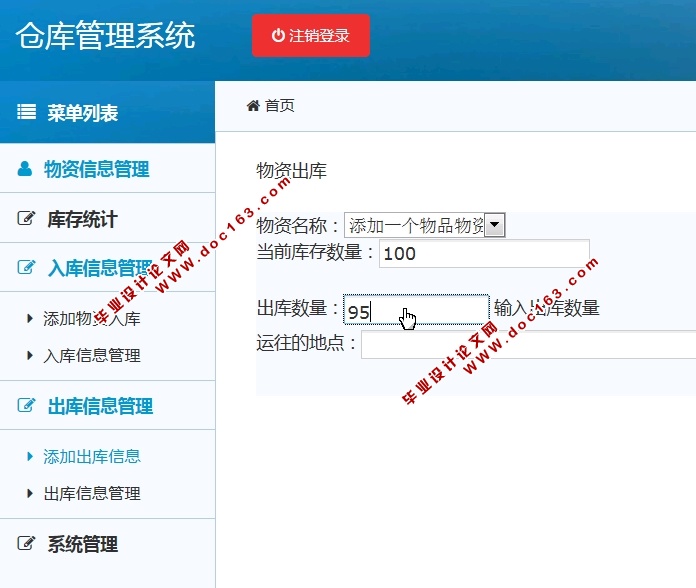Viewport: 696px width, 588px height.
Task: Click arrow beside 添加物资入库
Action: 30,318
